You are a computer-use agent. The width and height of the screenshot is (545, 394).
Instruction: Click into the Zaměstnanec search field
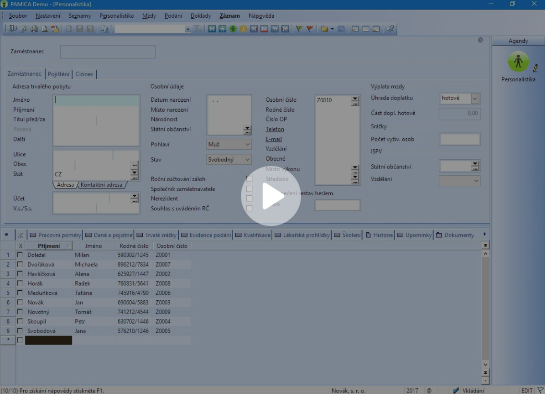pyautogui.click(x=108, y=52)
